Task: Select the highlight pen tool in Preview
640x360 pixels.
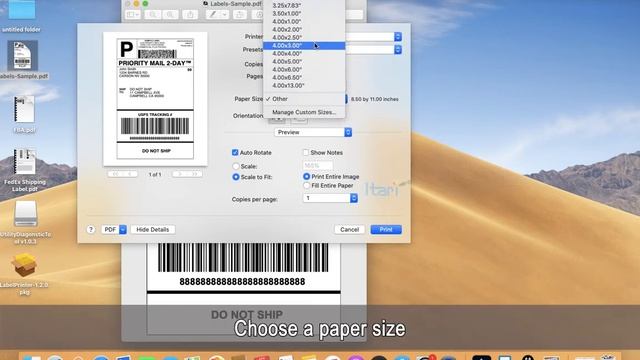Action: pos(213,15)
